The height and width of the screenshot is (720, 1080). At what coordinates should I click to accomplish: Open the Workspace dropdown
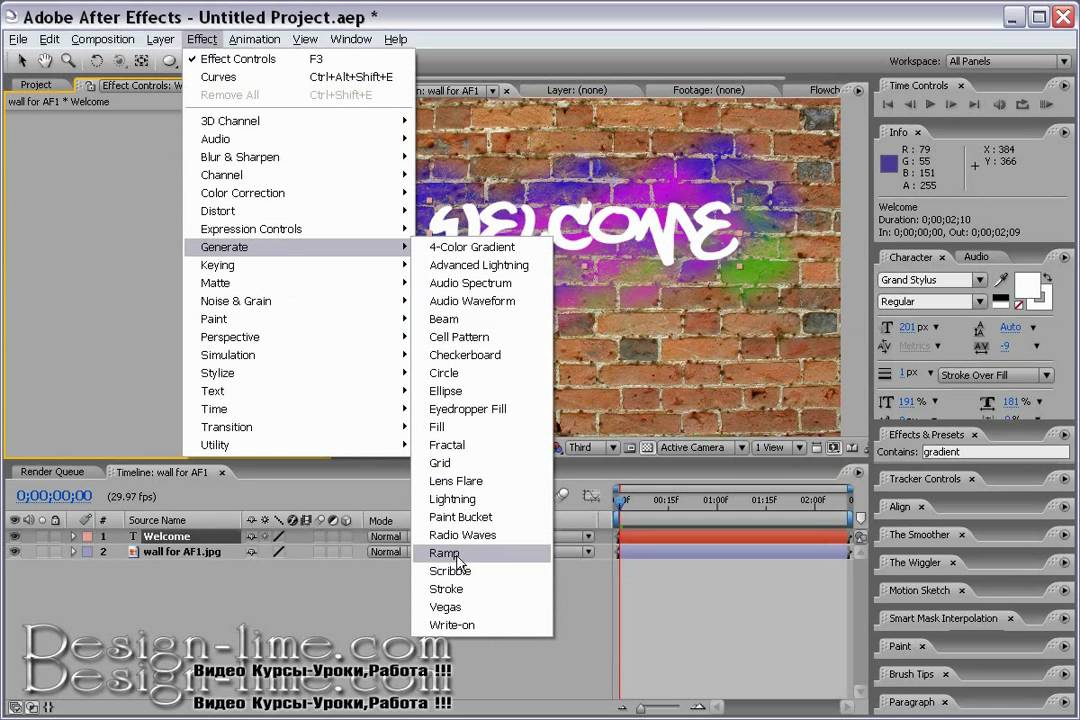coord(1008,61)
